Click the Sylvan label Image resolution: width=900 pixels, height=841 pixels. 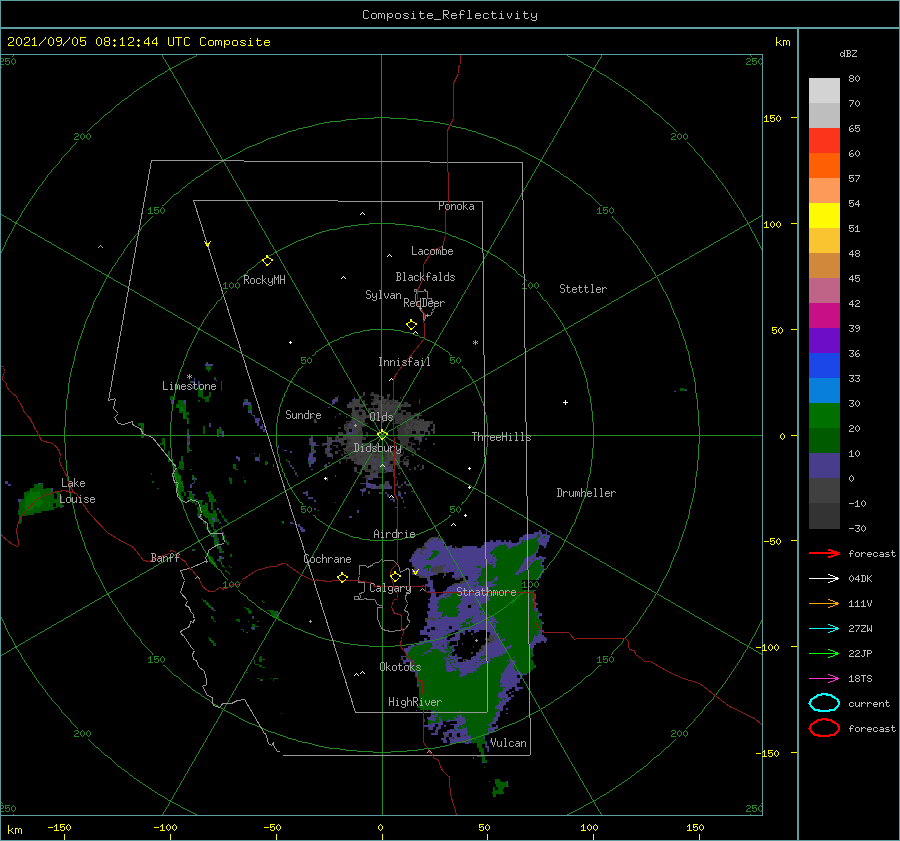[x=383, y=295]
